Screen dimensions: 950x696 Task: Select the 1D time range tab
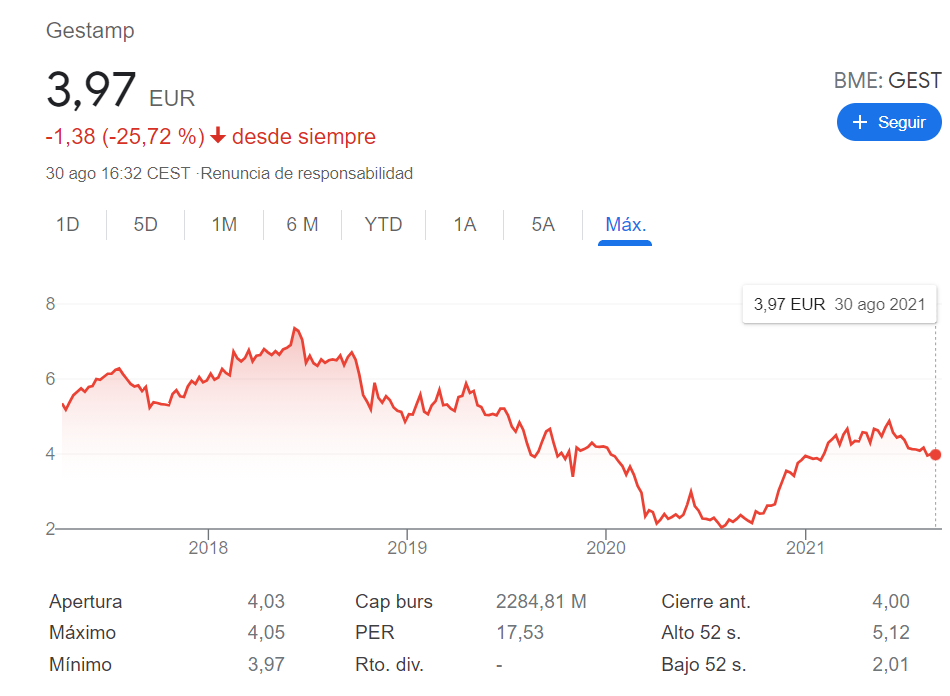(68, 225)
